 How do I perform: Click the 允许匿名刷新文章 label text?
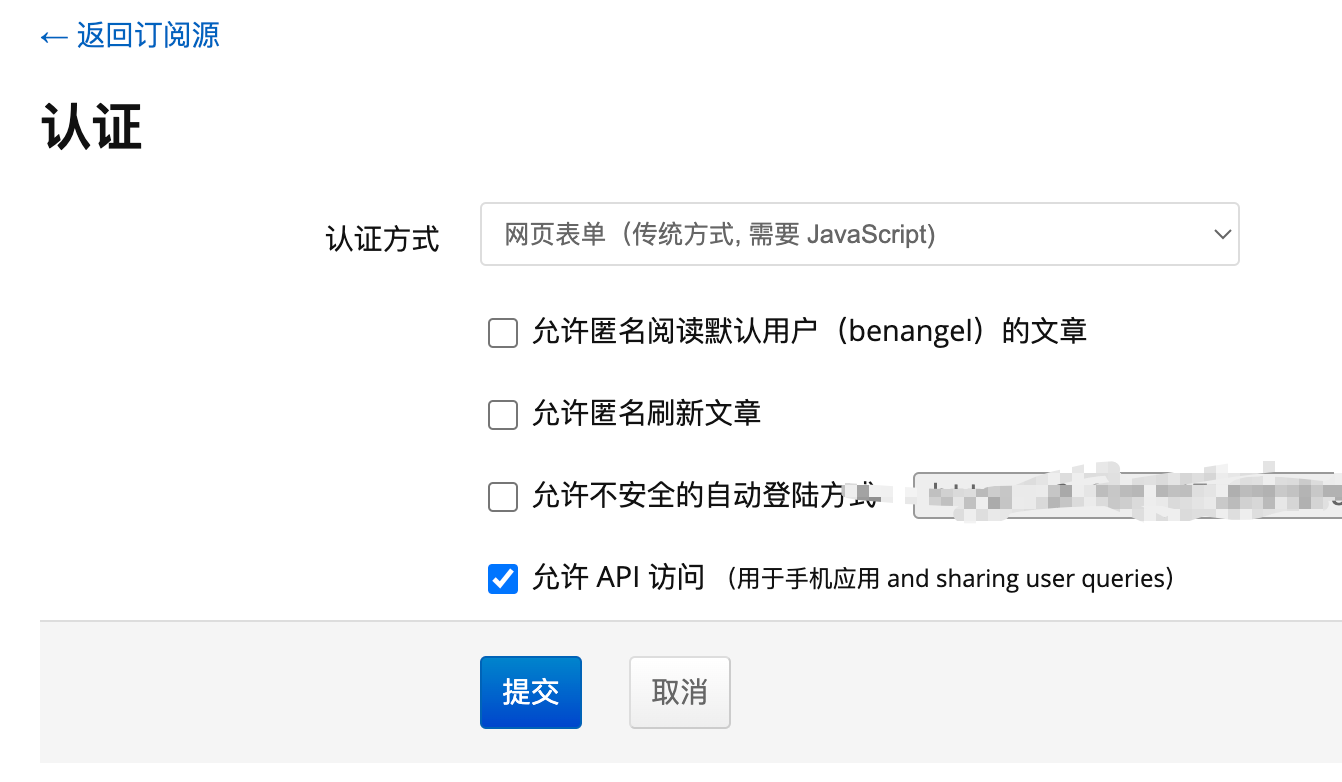coord(646,413)
